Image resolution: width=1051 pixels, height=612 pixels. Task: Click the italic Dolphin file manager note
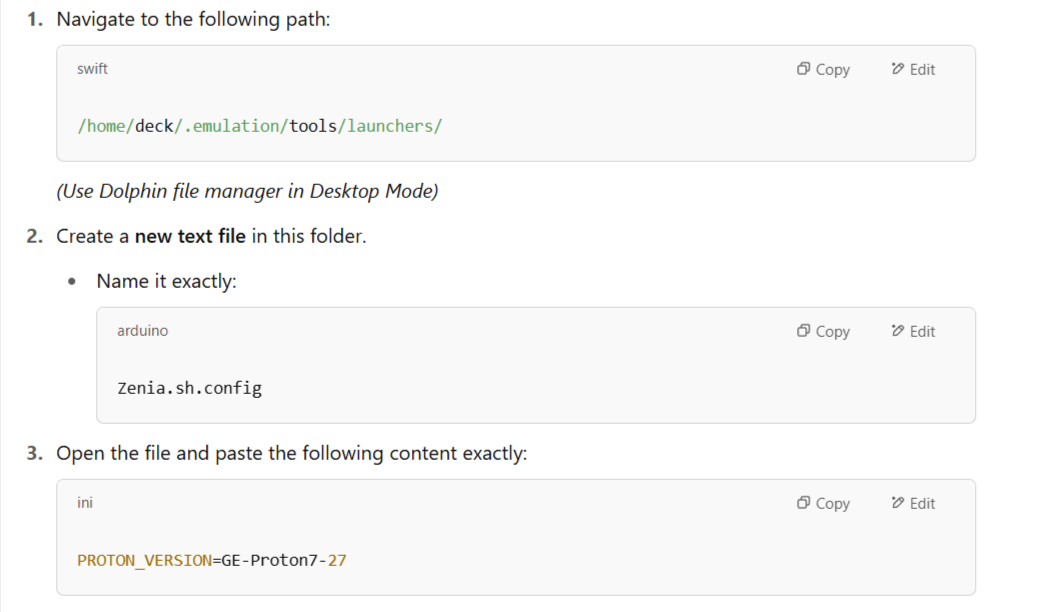coord(247,192)
